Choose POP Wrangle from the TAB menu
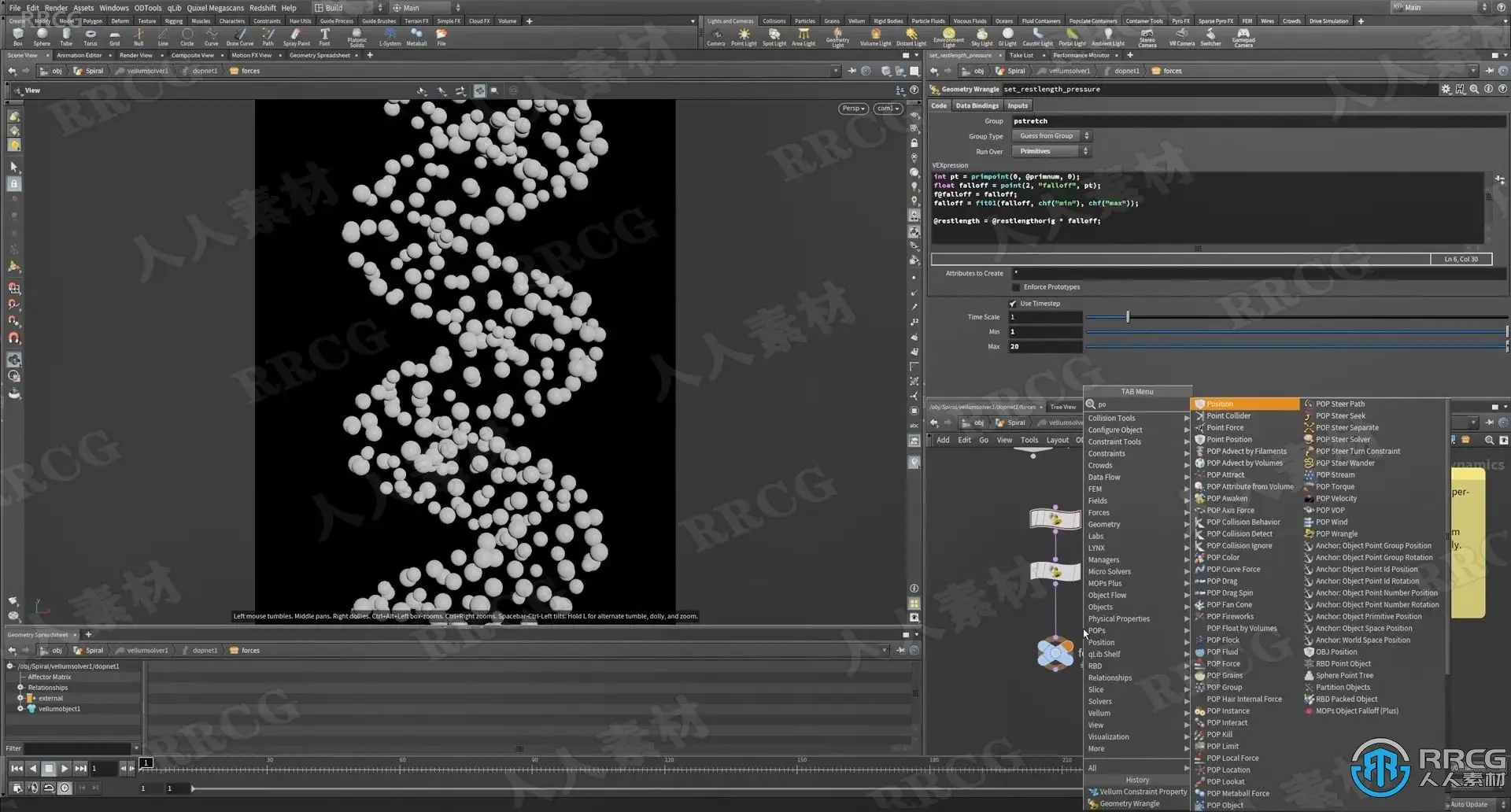1511x812 pixels. (x=1336, y=534)
